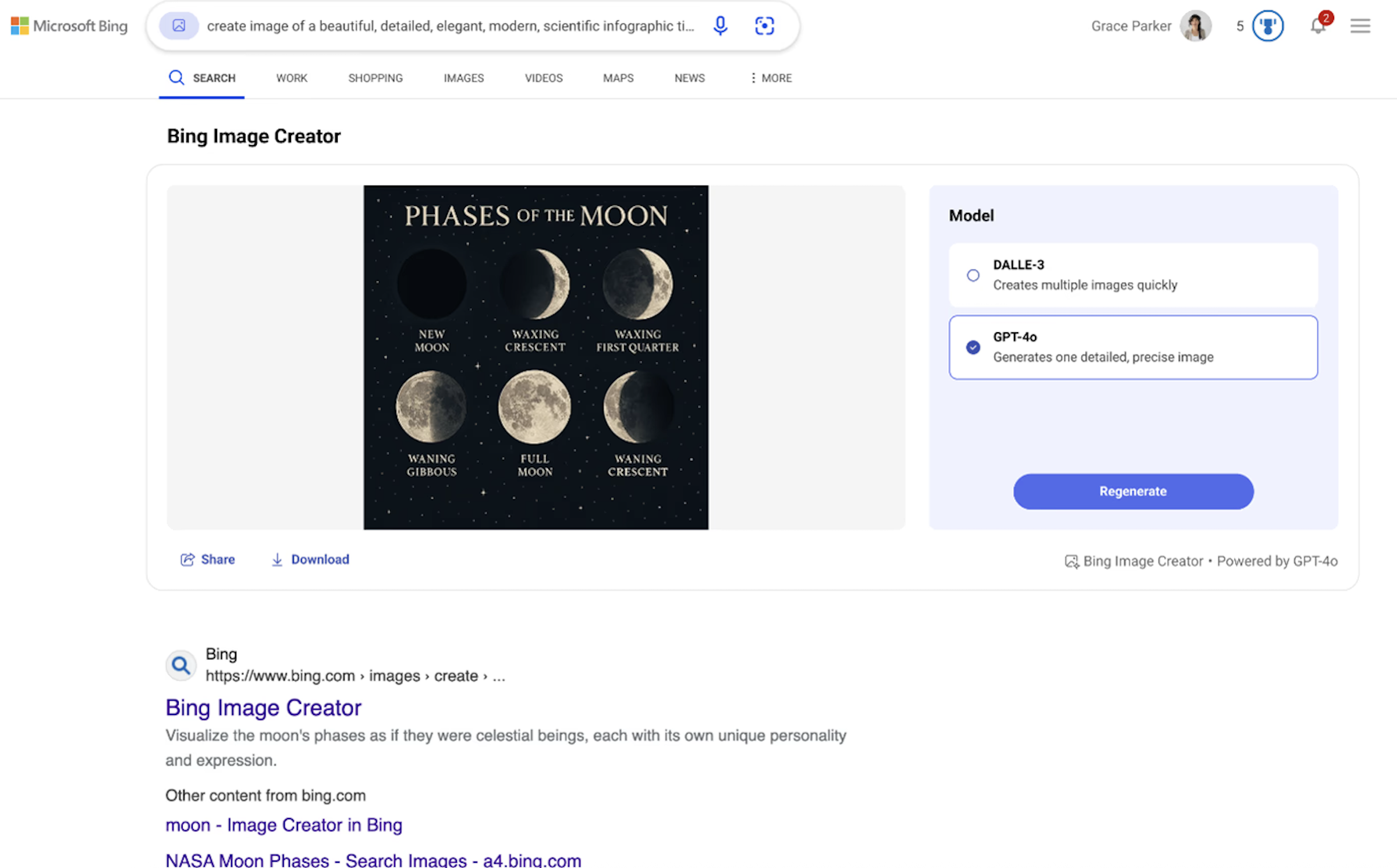
Task: Open the Bing Image Creator result link
Action: pyautogui.click(x=263, y=707)
